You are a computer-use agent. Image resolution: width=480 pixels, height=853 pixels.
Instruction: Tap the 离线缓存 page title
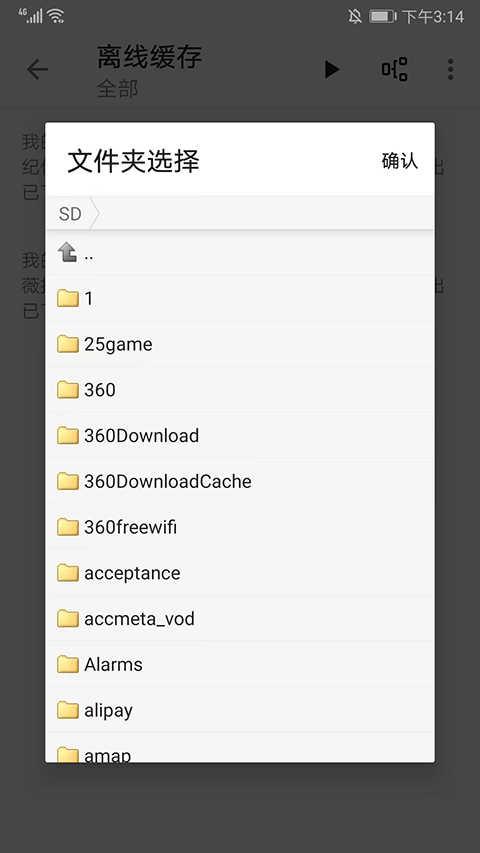point(150,57)
